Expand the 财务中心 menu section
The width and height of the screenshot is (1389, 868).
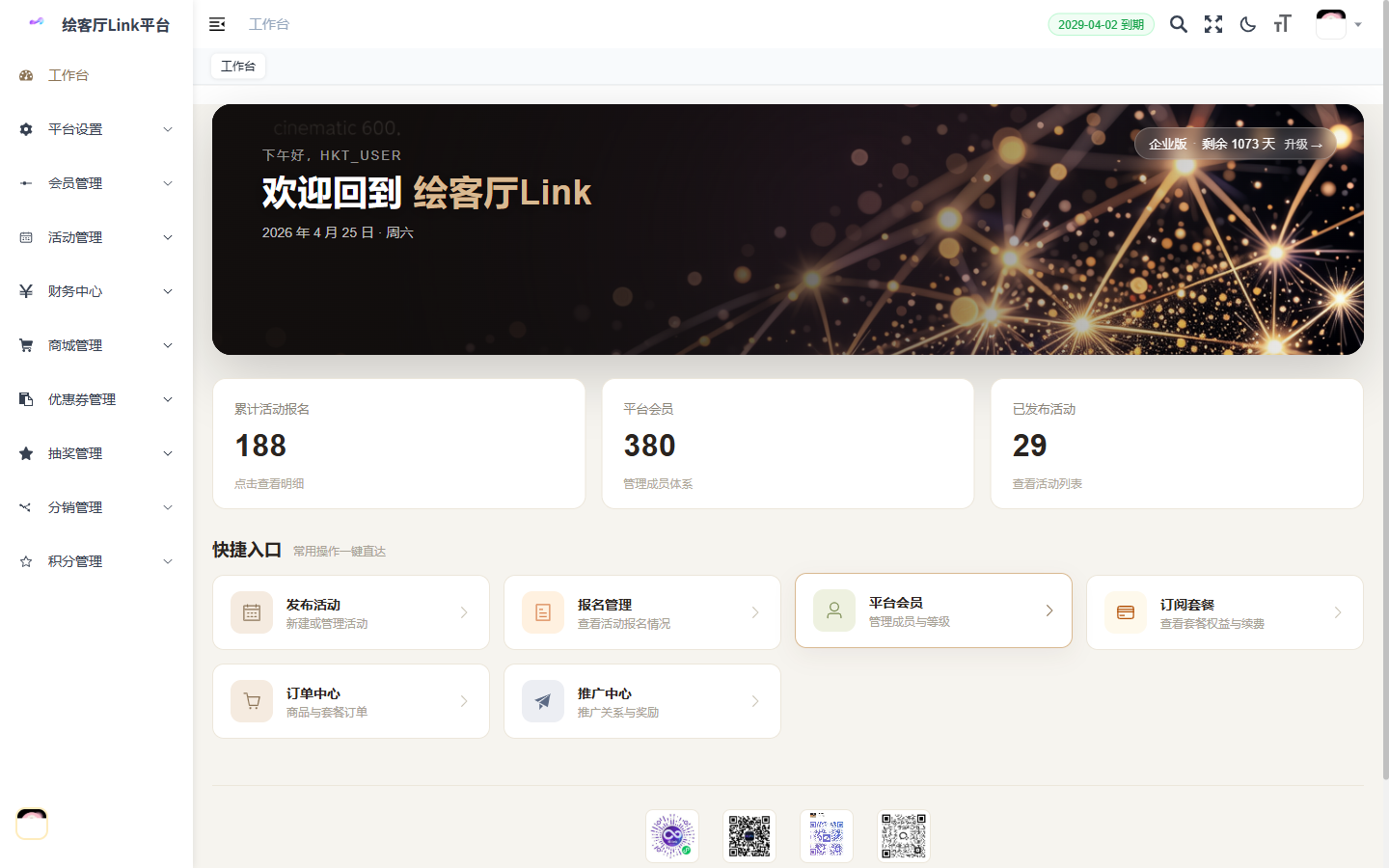95,291
